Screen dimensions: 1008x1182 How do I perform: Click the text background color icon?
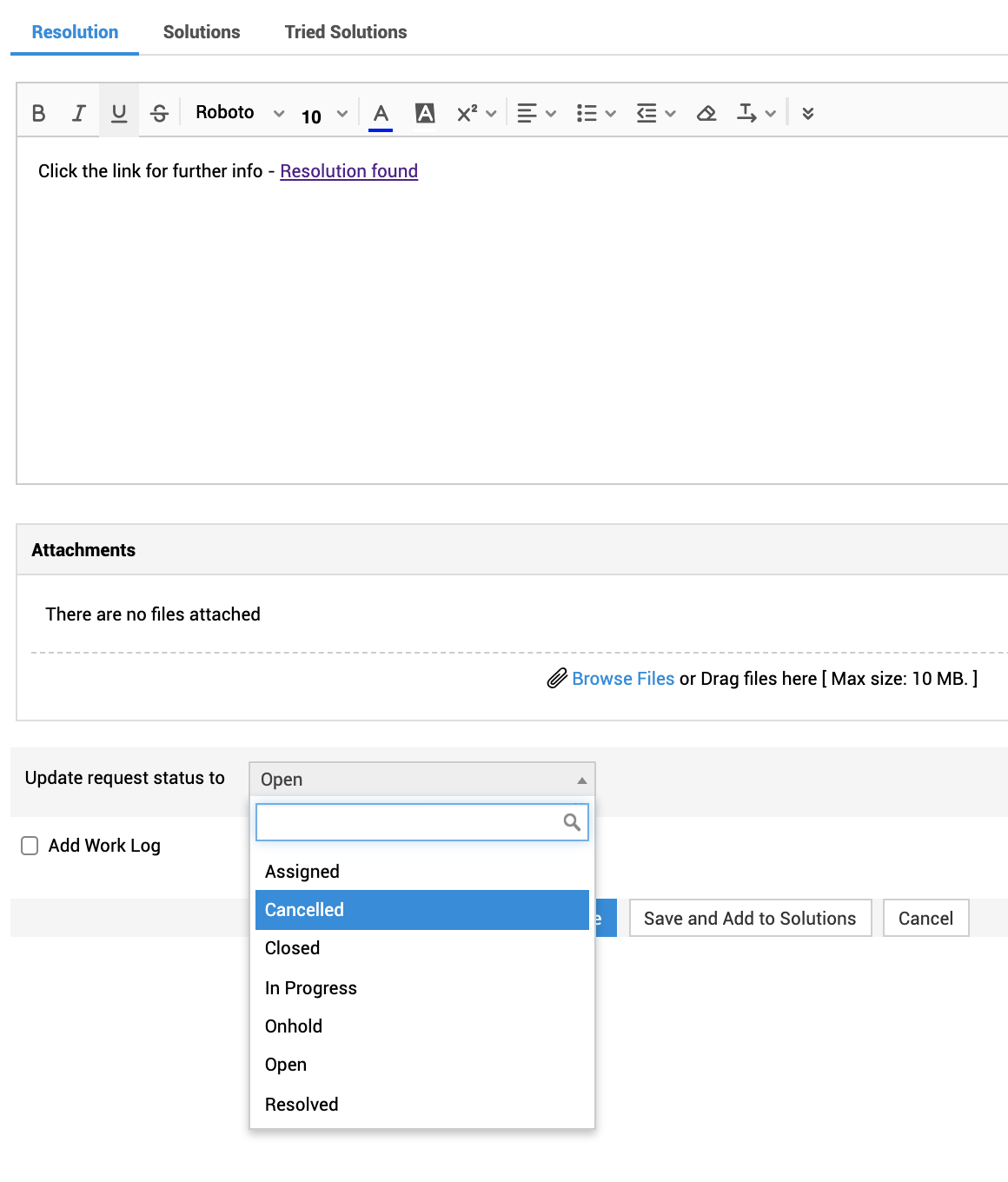425,113
